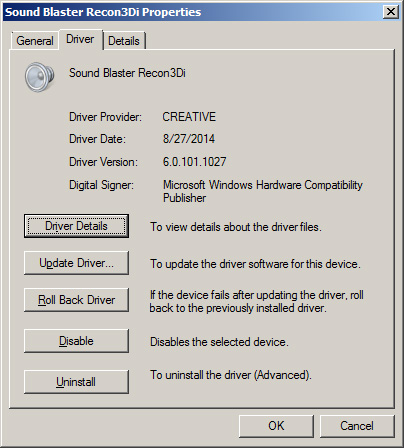Click Roll Back Driver button
Screen dimensions: 404x448
(x=76, y=300)
